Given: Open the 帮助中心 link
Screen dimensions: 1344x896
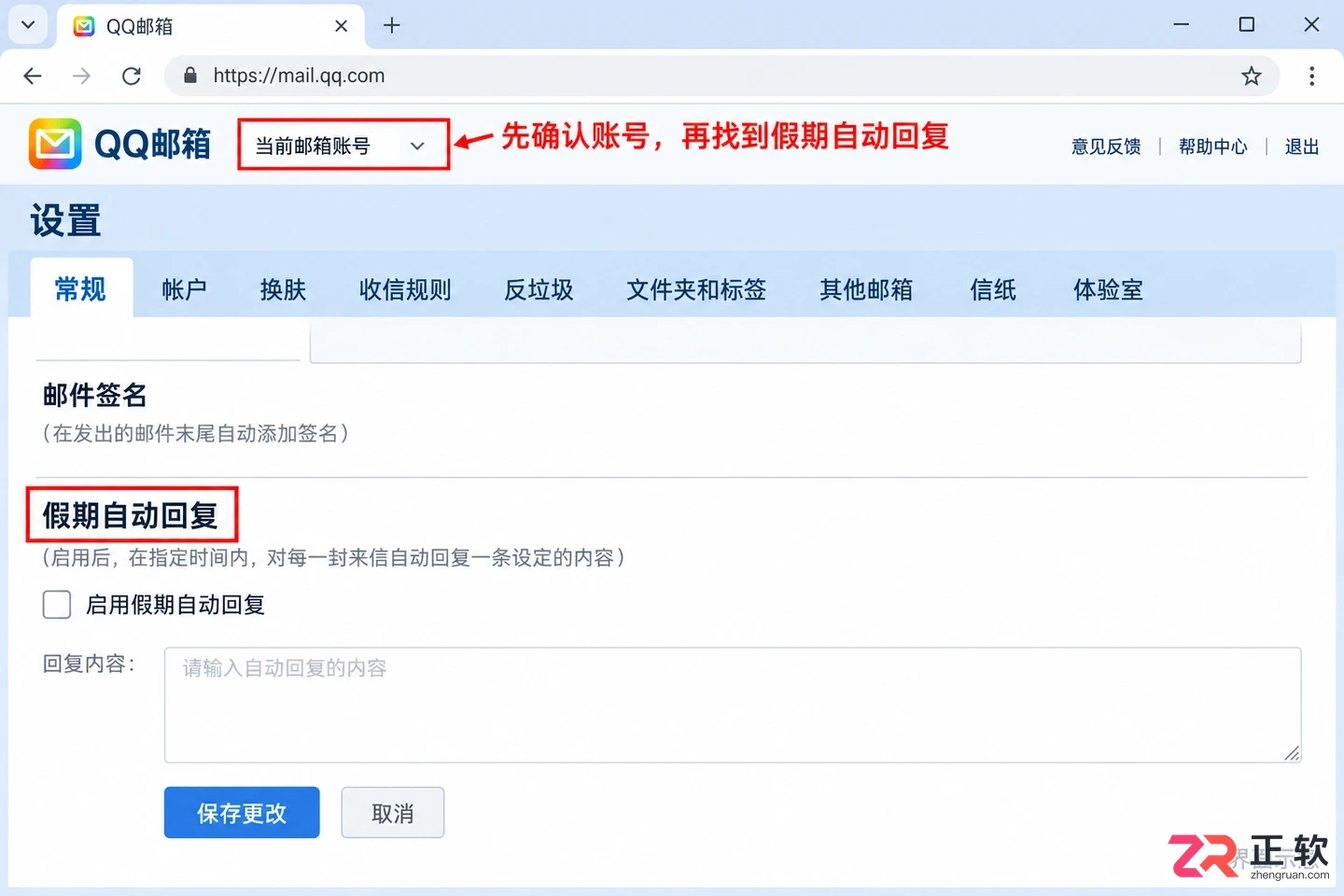Looking at the screenshot, I should tap(1213, 147).
